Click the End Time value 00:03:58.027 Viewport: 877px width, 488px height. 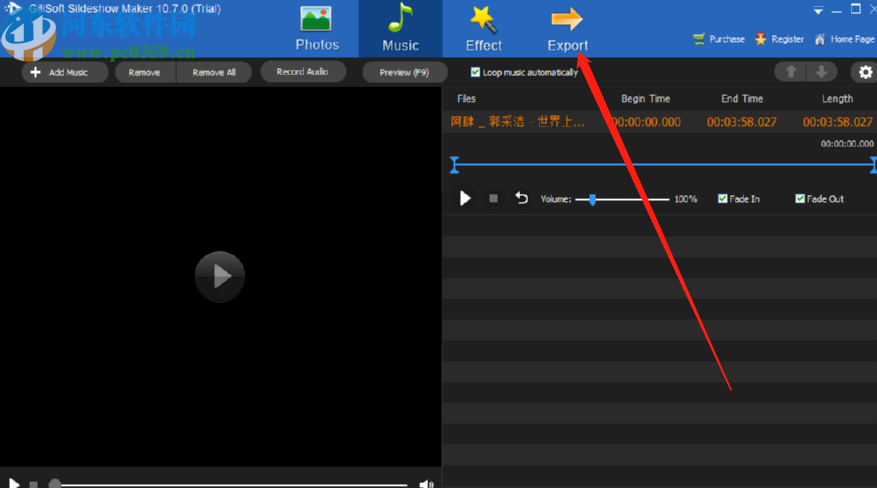click(x=742, y=122)
